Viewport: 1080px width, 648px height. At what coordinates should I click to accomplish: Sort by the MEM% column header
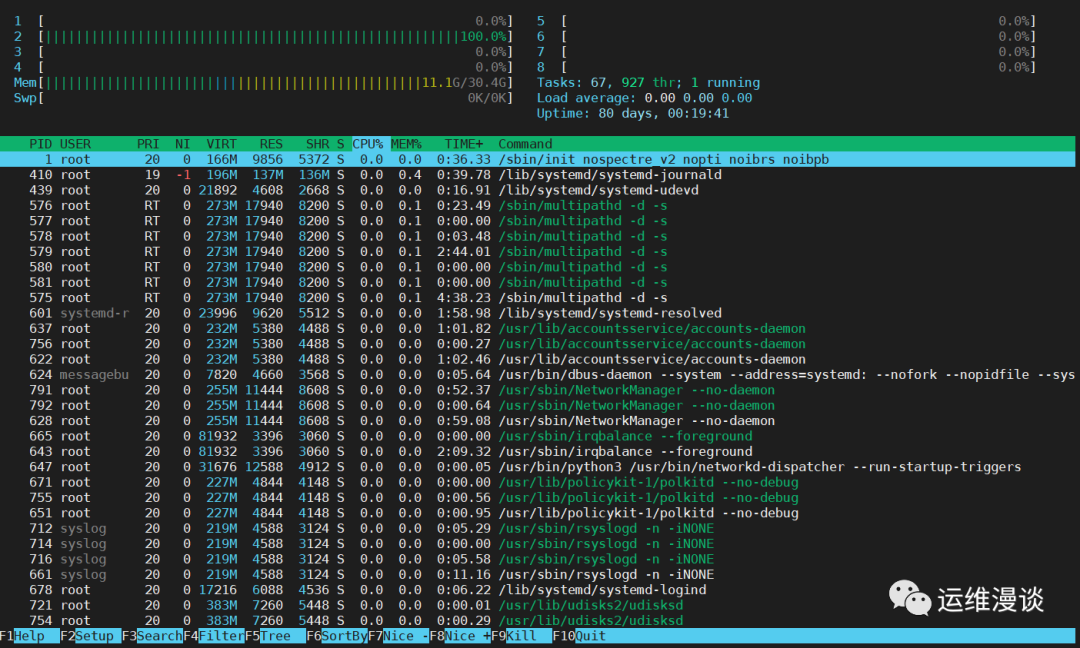click(x=406, y=144)
